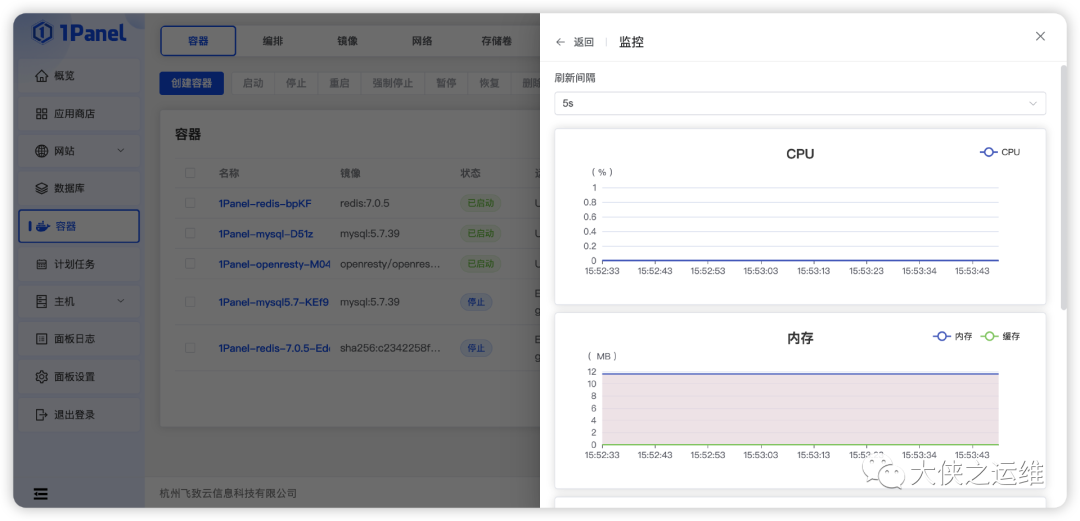Open 计划任务 in the sidebar
The image size is (1080, 521).
(x=79, y=264)
